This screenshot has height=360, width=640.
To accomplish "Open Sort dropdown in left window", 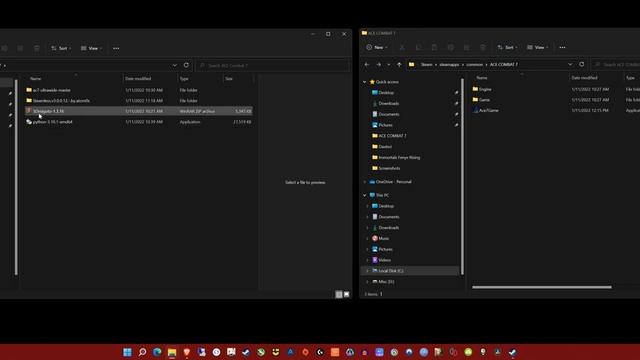I will (x=61, y=49).
